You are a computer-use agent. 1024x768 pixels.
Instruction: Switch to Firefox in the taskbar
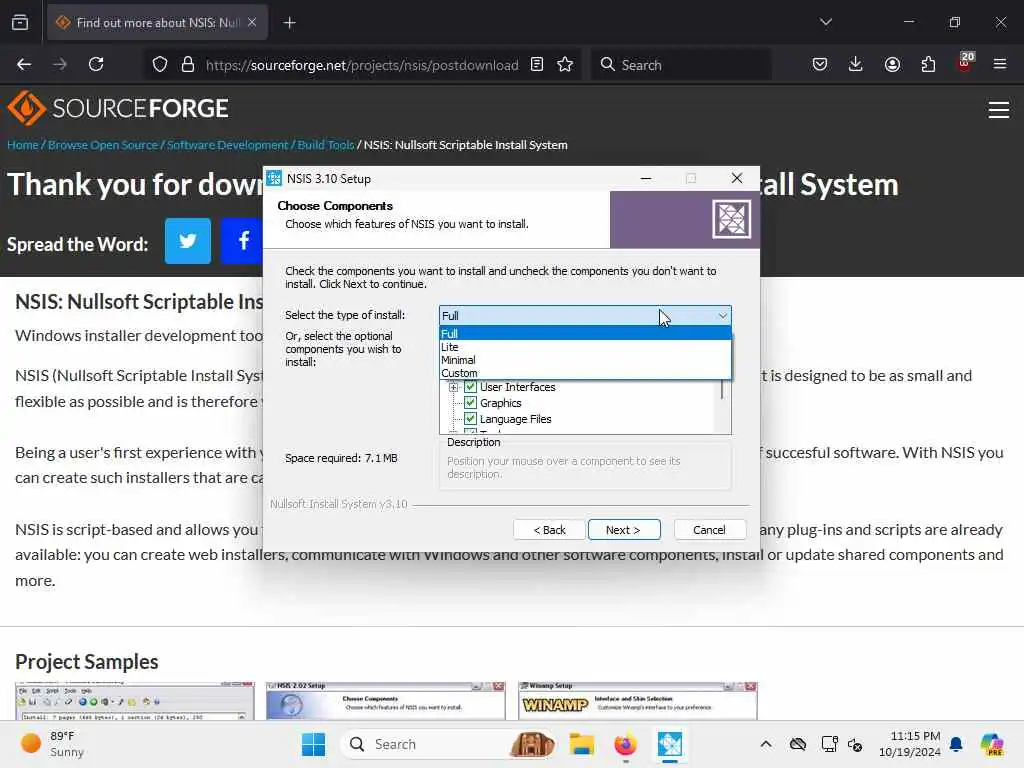click(x=625, y=744)
